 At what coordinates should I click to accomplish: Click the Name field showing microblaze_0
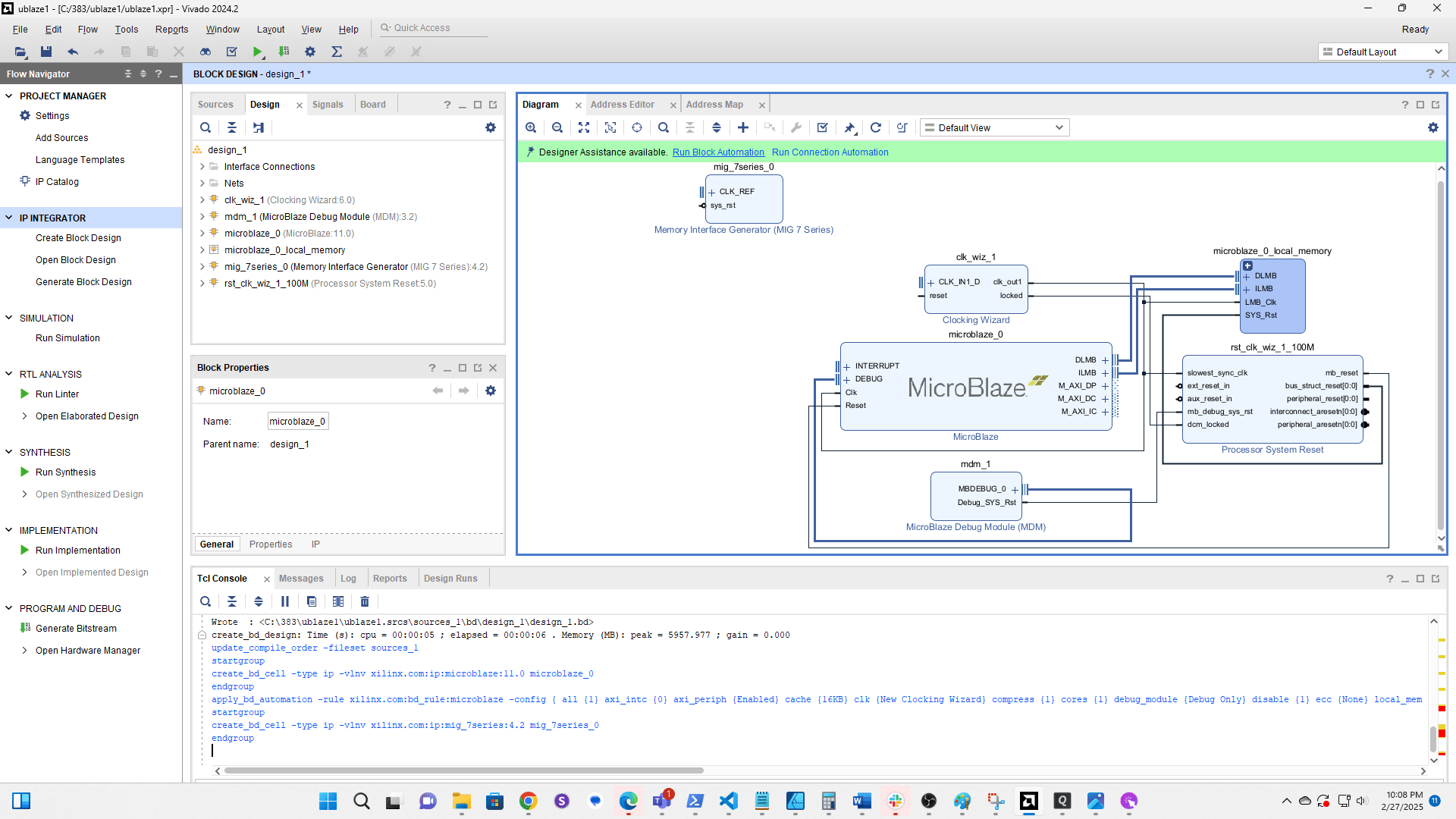click(297, 421)
